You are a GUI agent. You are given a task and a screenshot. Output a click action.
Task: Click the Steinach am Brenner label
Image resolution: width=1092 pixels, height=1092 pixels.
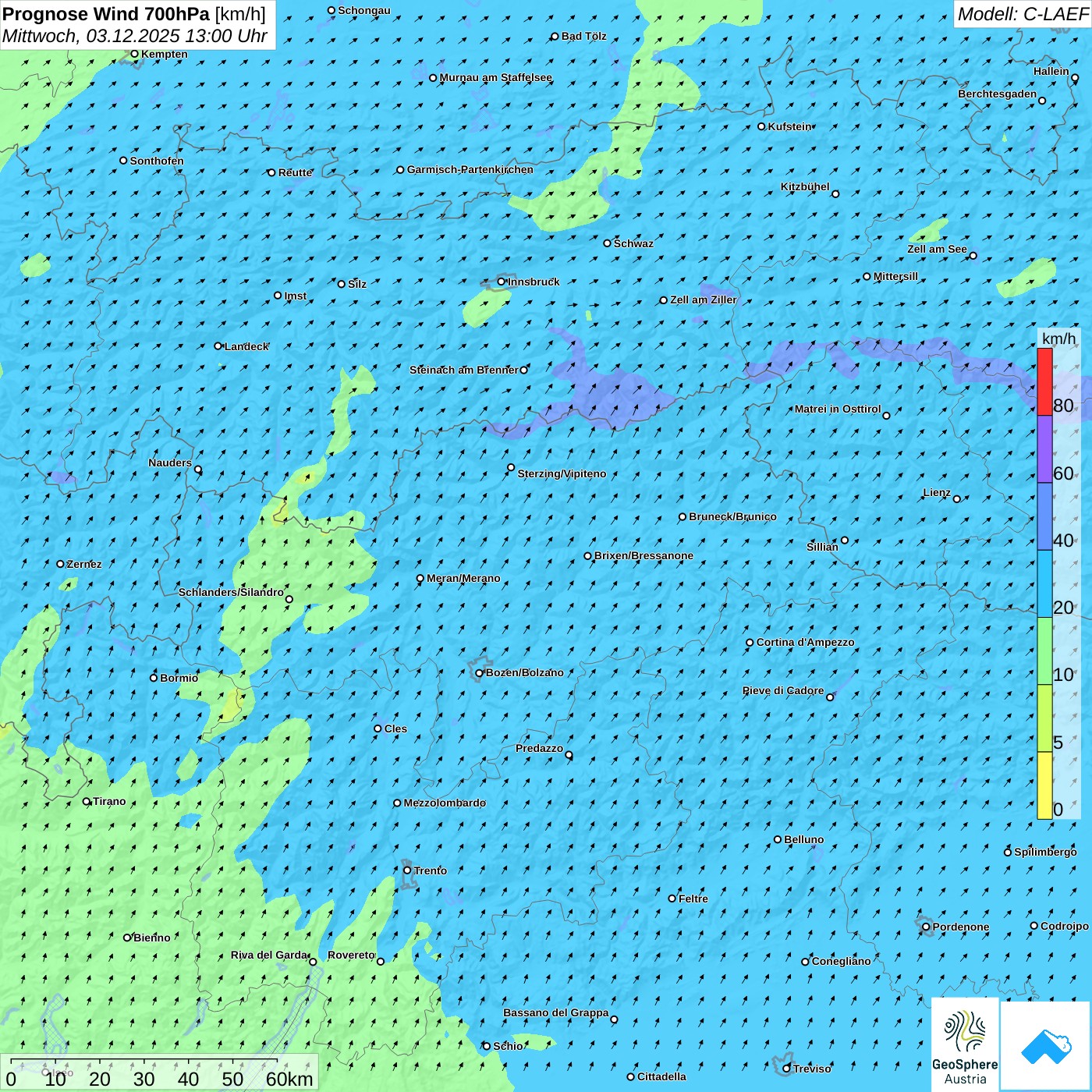[463, 370]
